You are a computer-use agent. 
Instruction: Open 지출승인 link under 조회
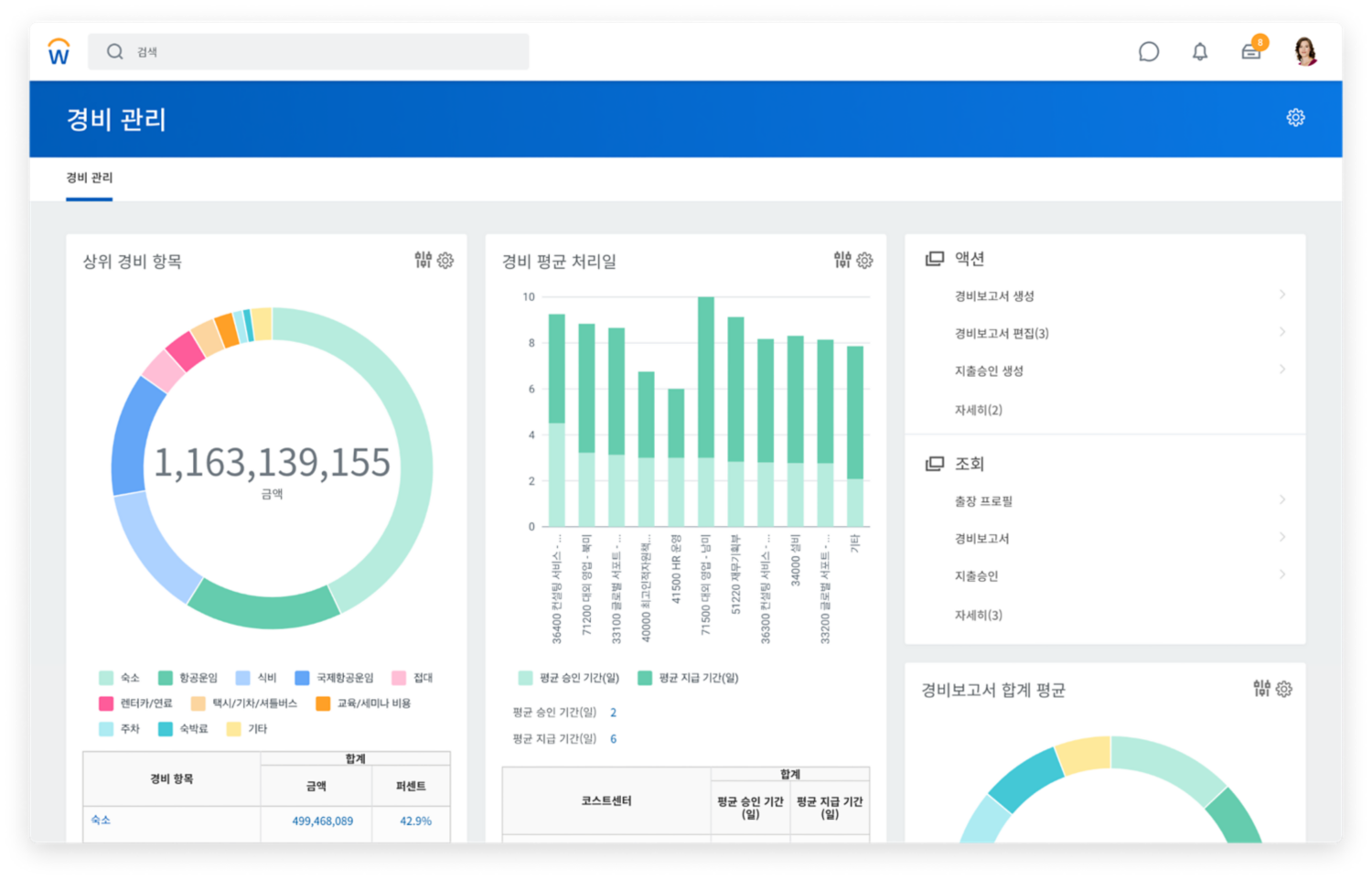point(976,576)
